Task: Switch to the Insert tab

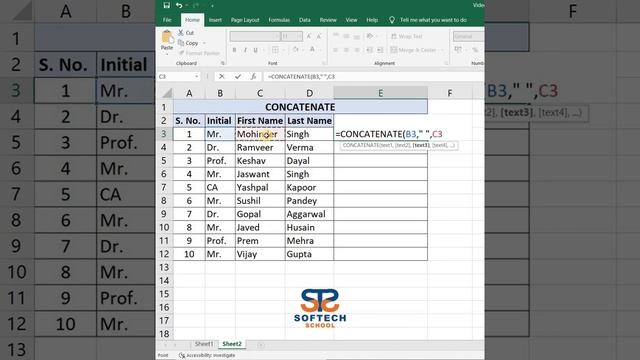Action: click(215, 20)
